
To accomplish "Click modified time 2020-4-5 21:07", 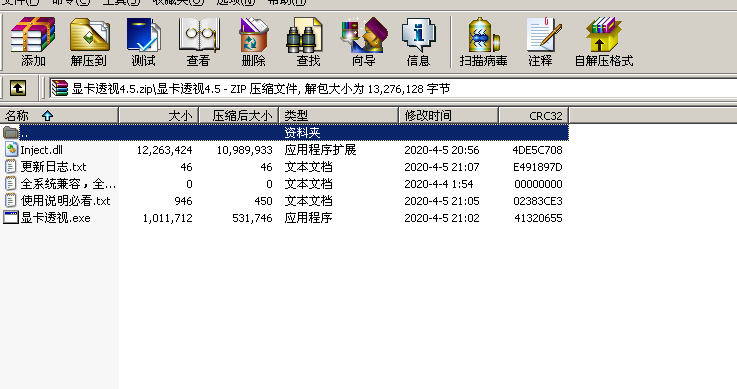I will point(442,167).
